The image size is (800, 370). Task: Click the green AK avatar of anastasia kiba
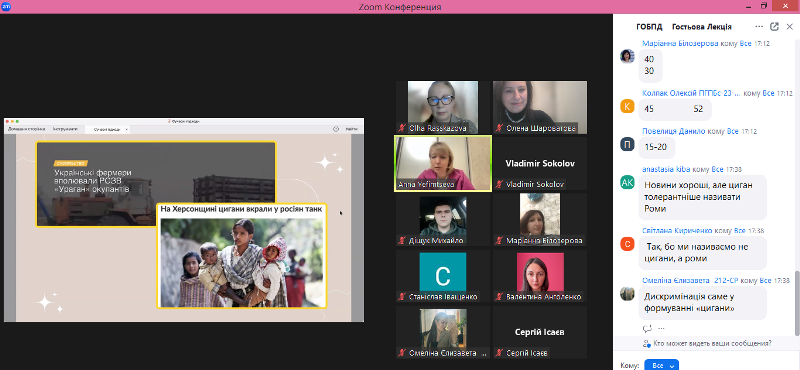coord(627,182)
